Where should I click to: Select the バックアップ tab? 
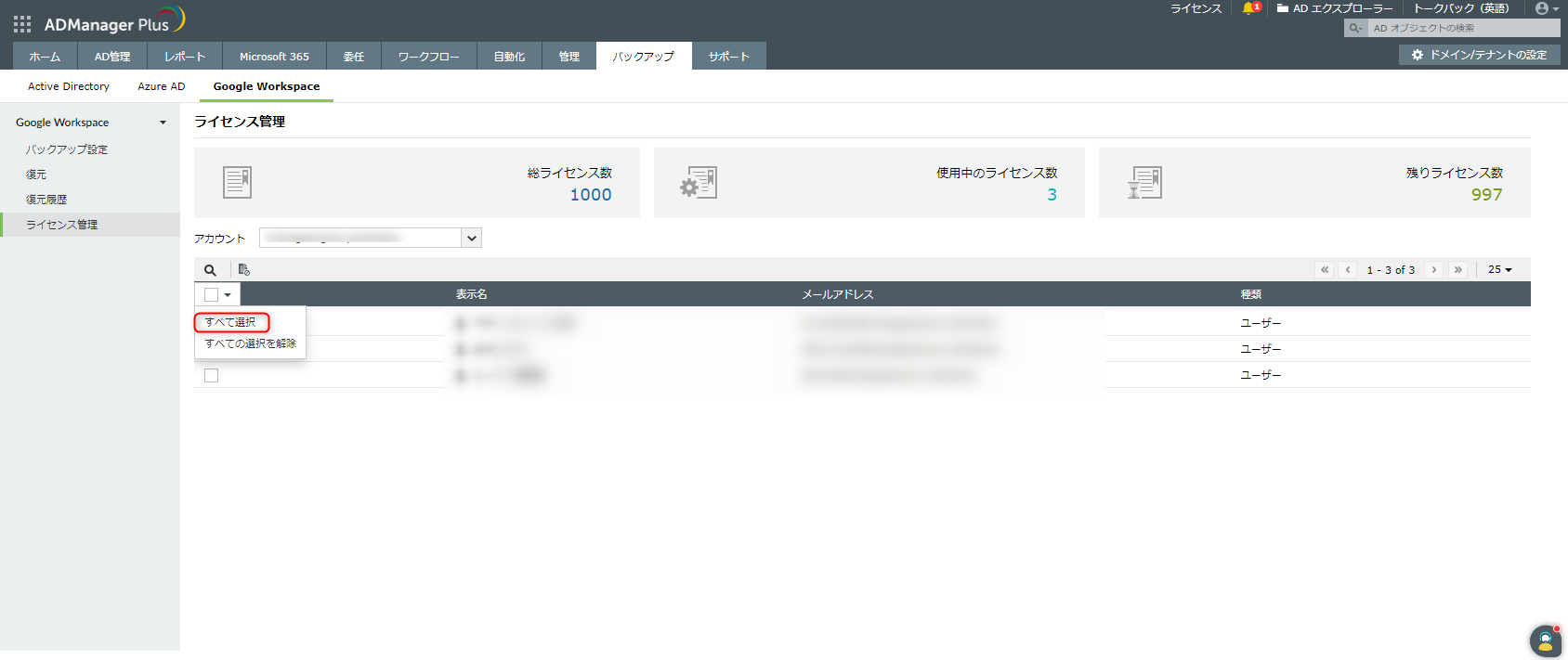click(x=644, y=56)
